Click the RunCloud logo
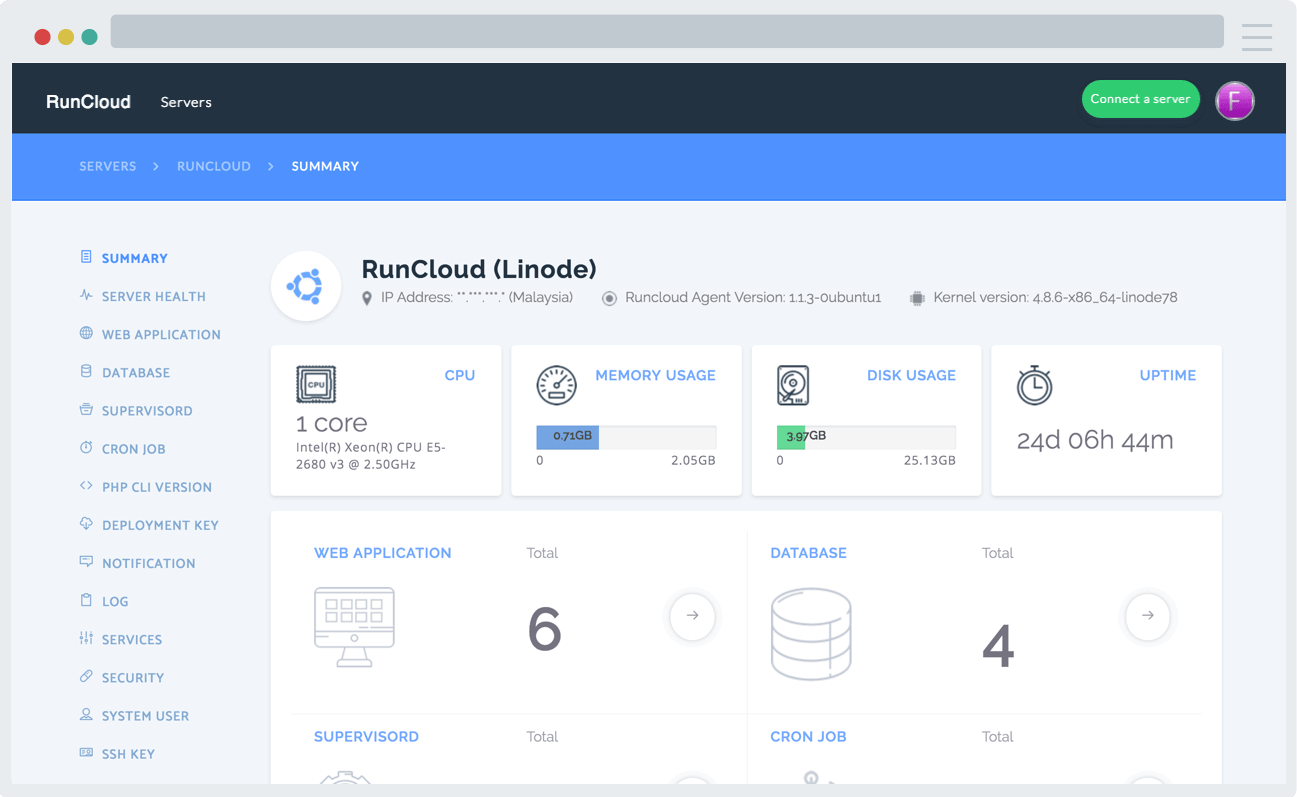This screenshot has width=1297, height=797. click(x=88, y=102)
